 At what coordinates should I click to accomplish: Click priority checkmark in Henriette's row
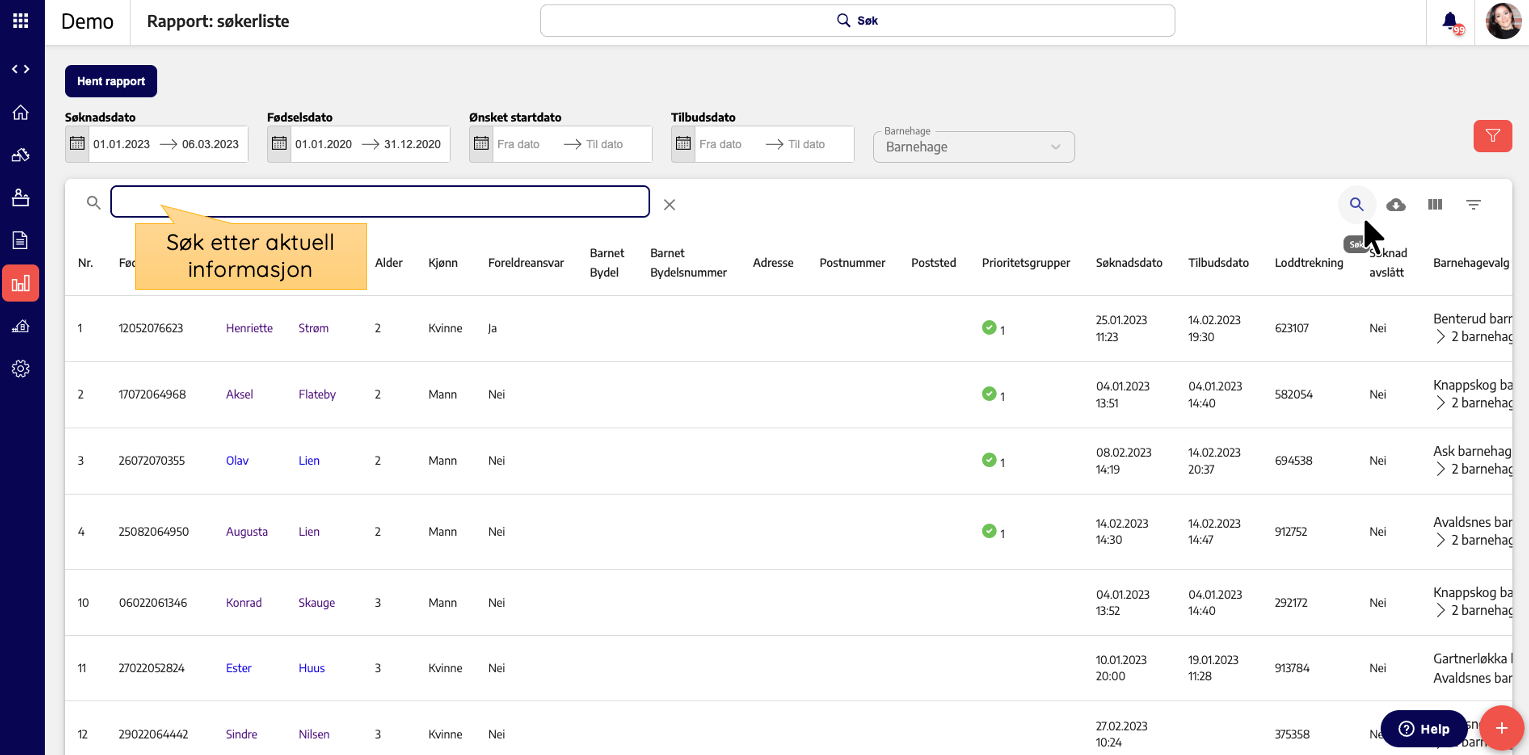(x=989, y=327)
